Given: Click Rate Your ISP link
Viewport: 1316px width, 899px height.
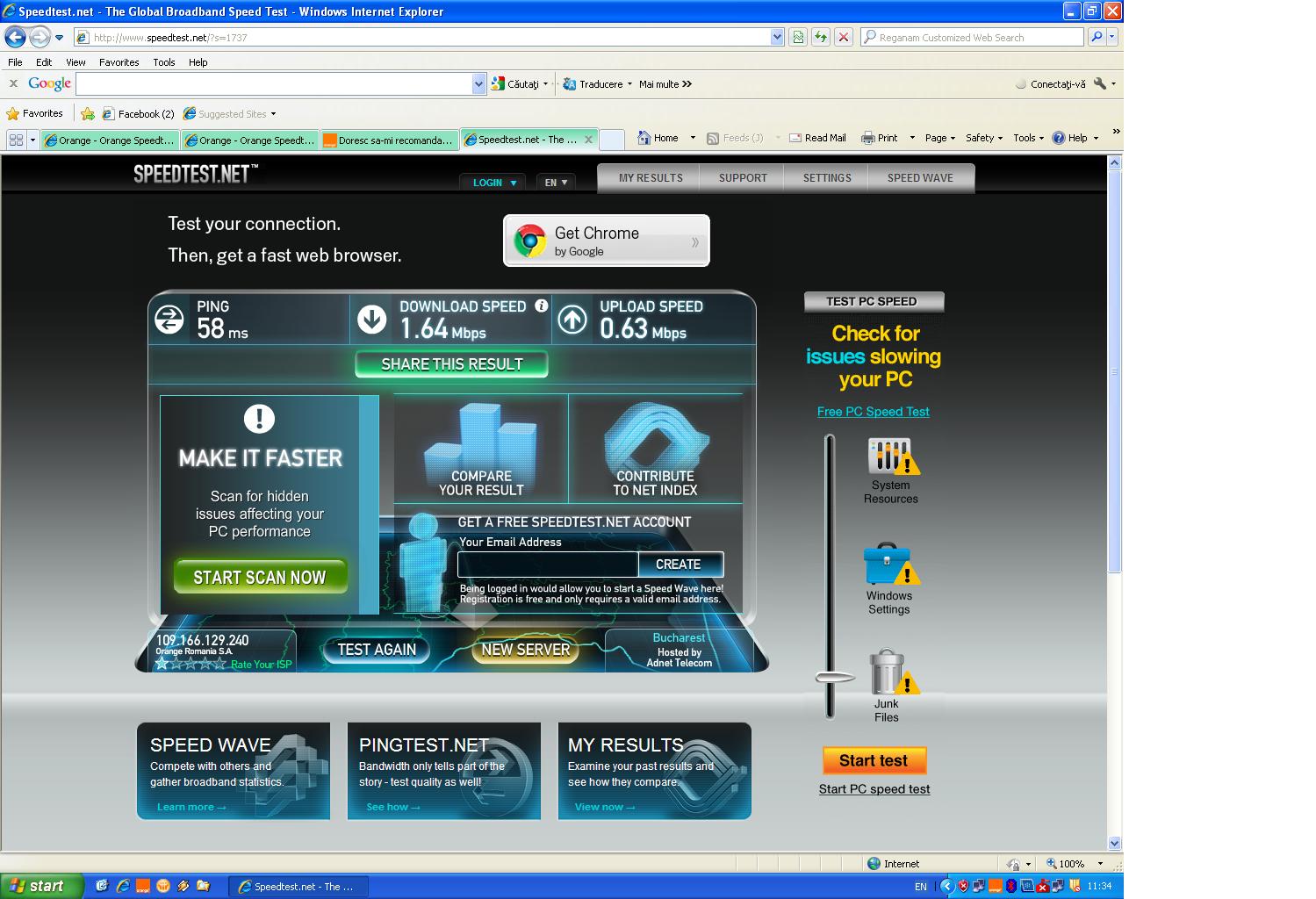Looking at the screenshot, I should (x=261, y=665).
